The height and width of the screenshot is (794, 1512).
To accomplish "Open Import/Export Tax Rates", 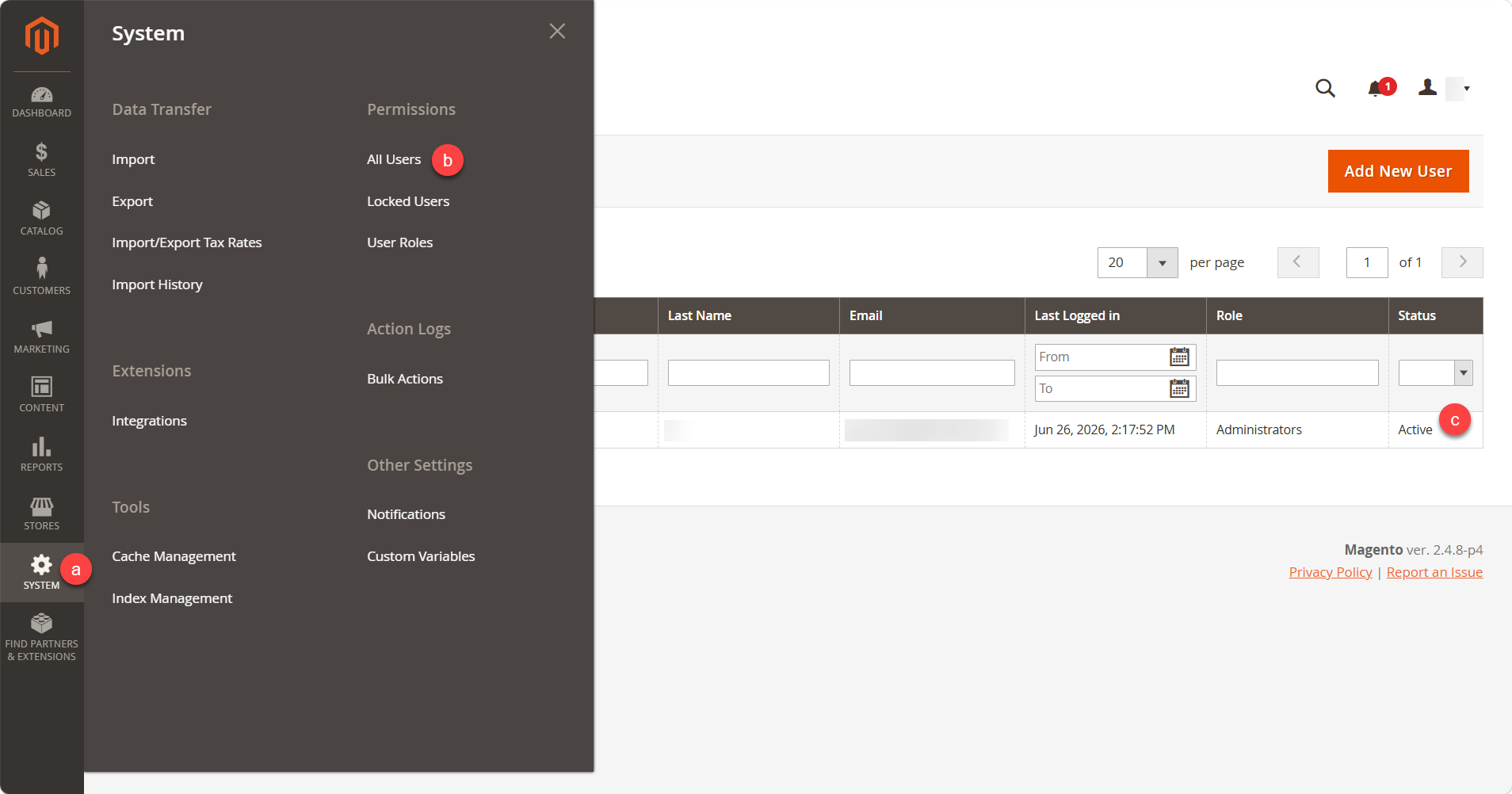I will (x=186, y=242).
